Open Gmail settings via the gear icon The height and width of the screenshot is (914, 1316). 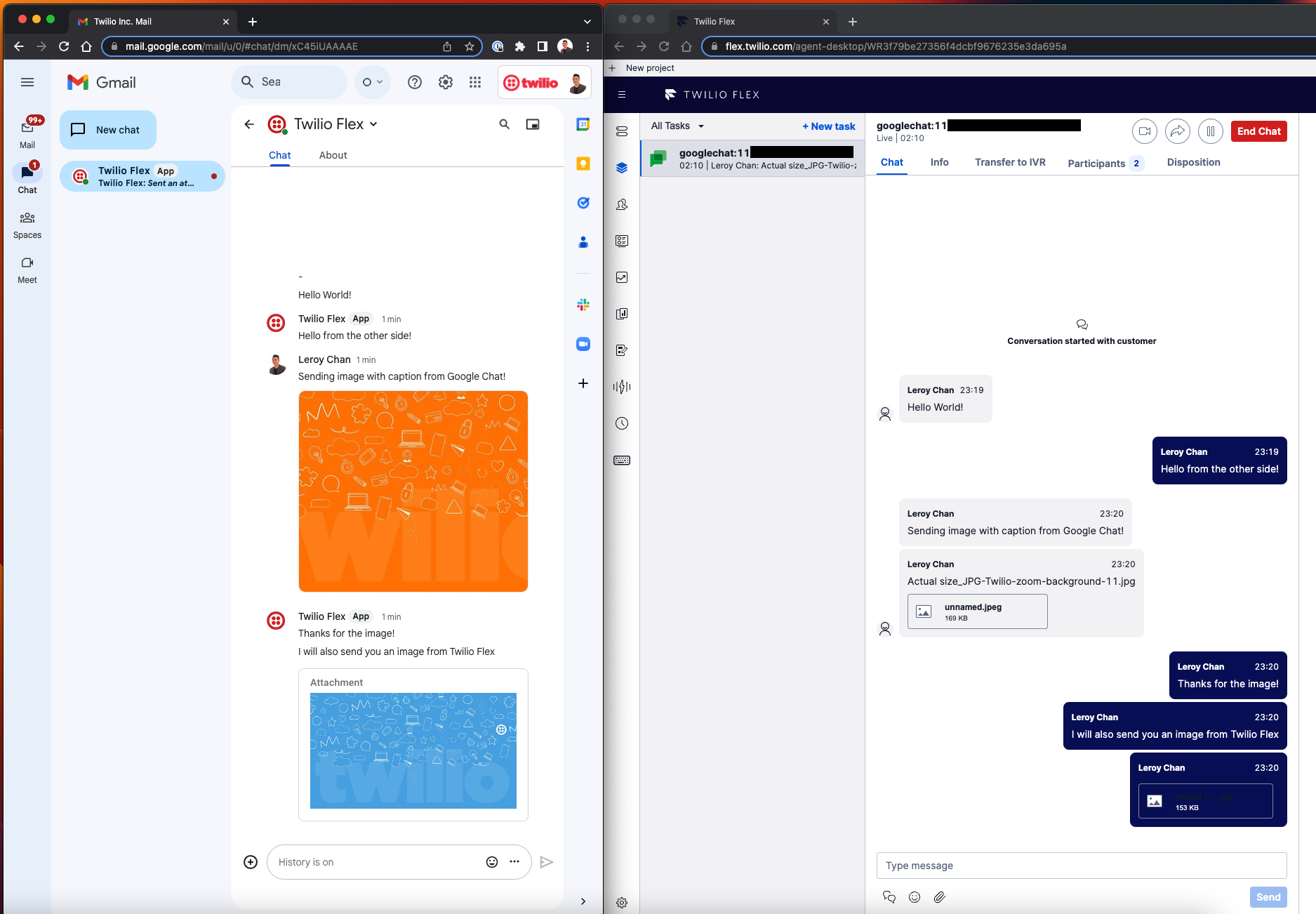click(x=445, y=82)
